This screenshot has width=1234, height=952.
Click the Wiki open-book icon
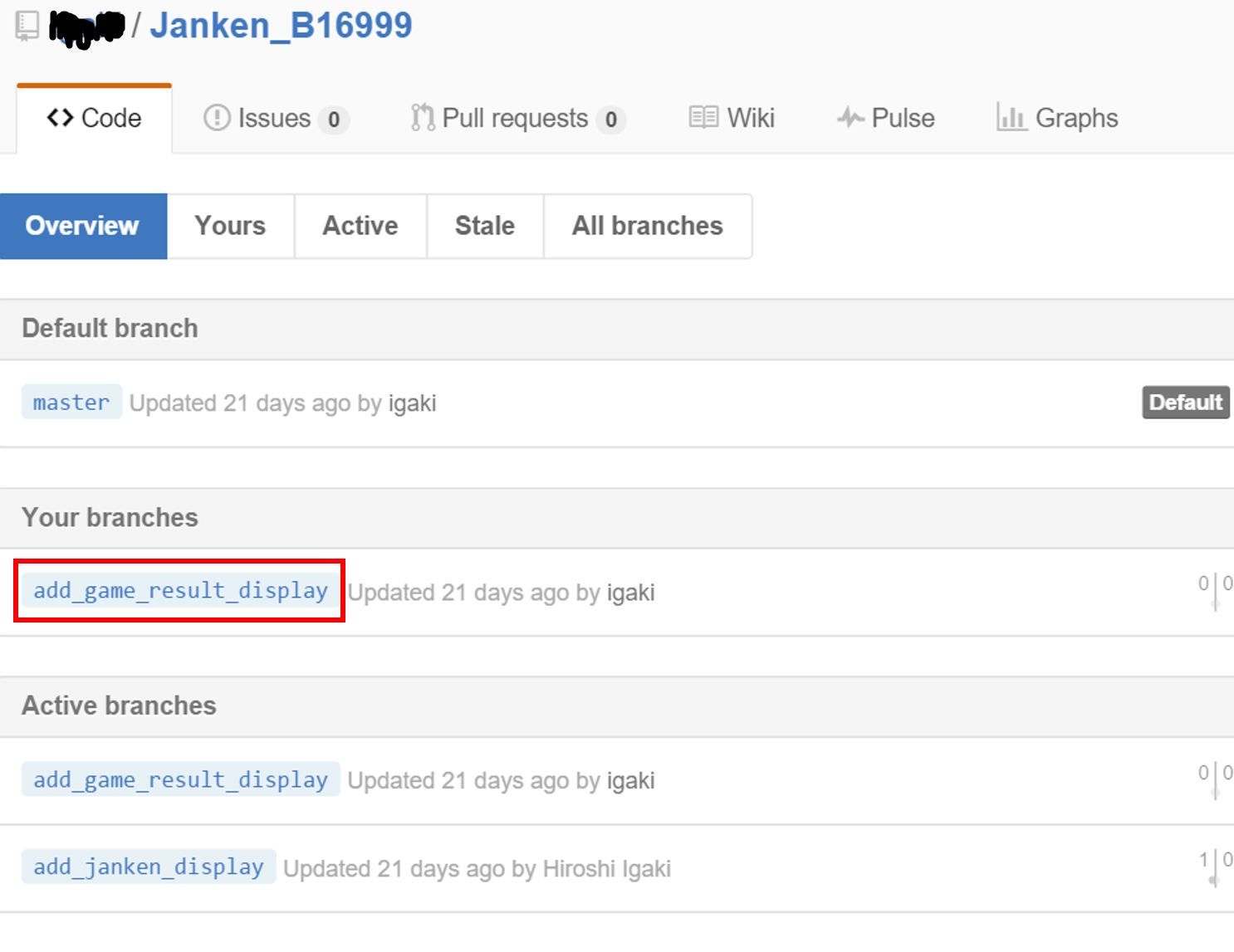[703, 118]
